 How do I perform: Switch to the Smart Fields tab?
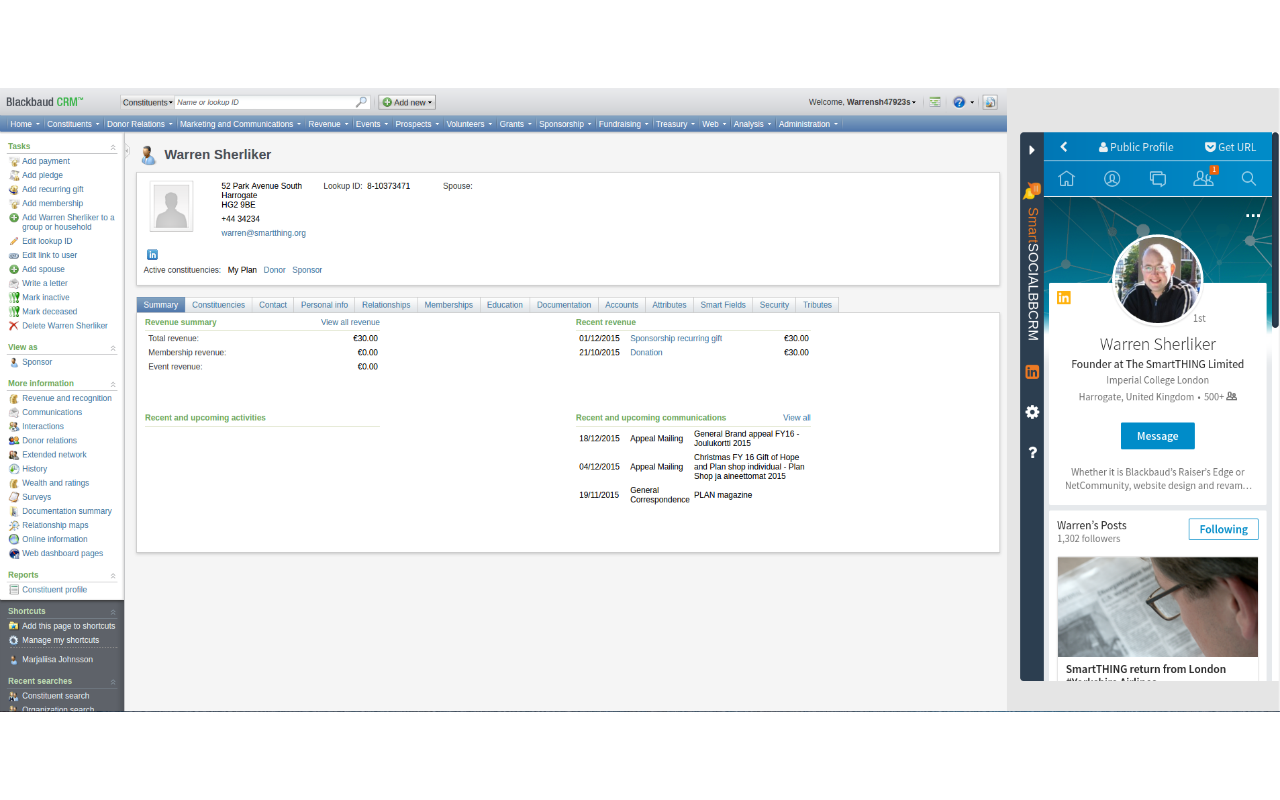(723, 305)
